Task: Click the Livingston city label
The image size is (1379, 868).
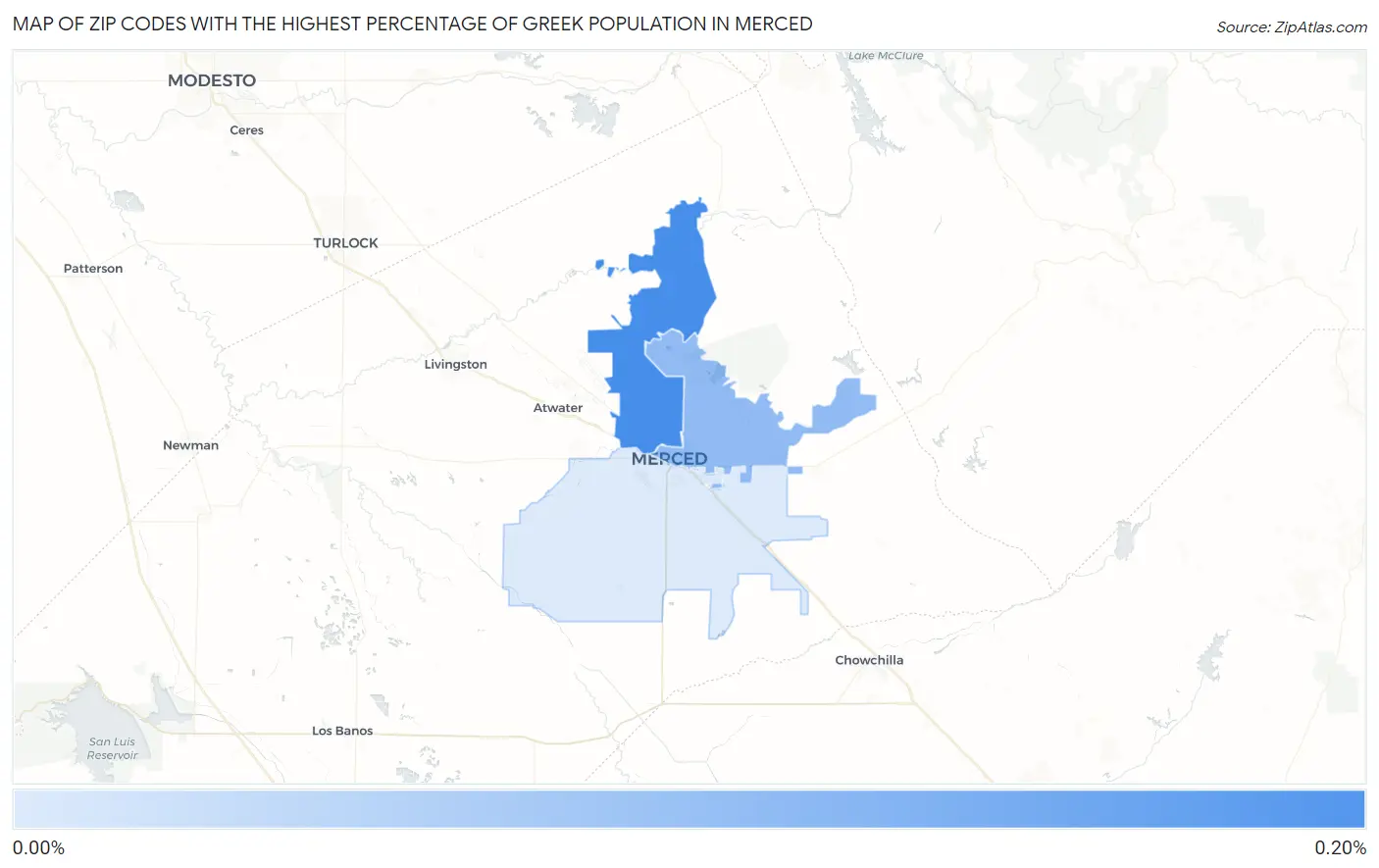Action: (x=455, y=364)
